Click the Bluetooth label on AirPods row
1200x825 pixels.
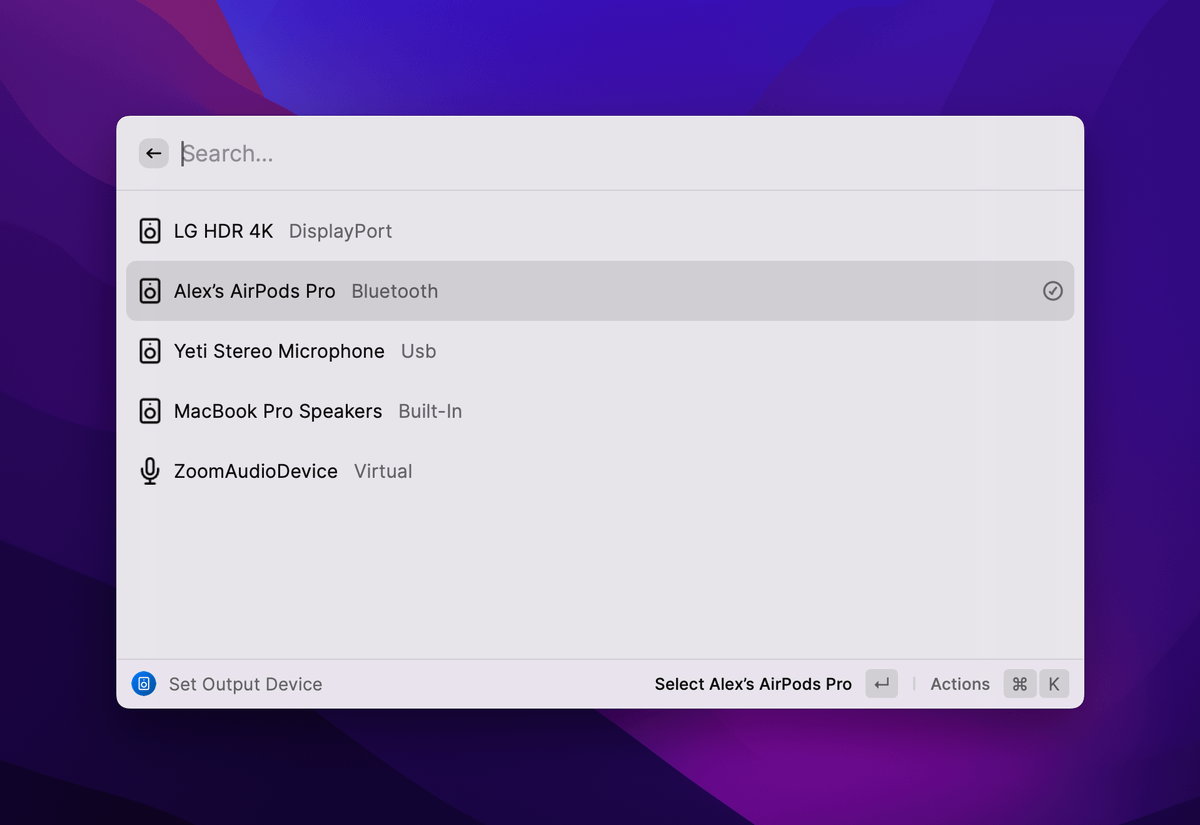coord(394,291)
